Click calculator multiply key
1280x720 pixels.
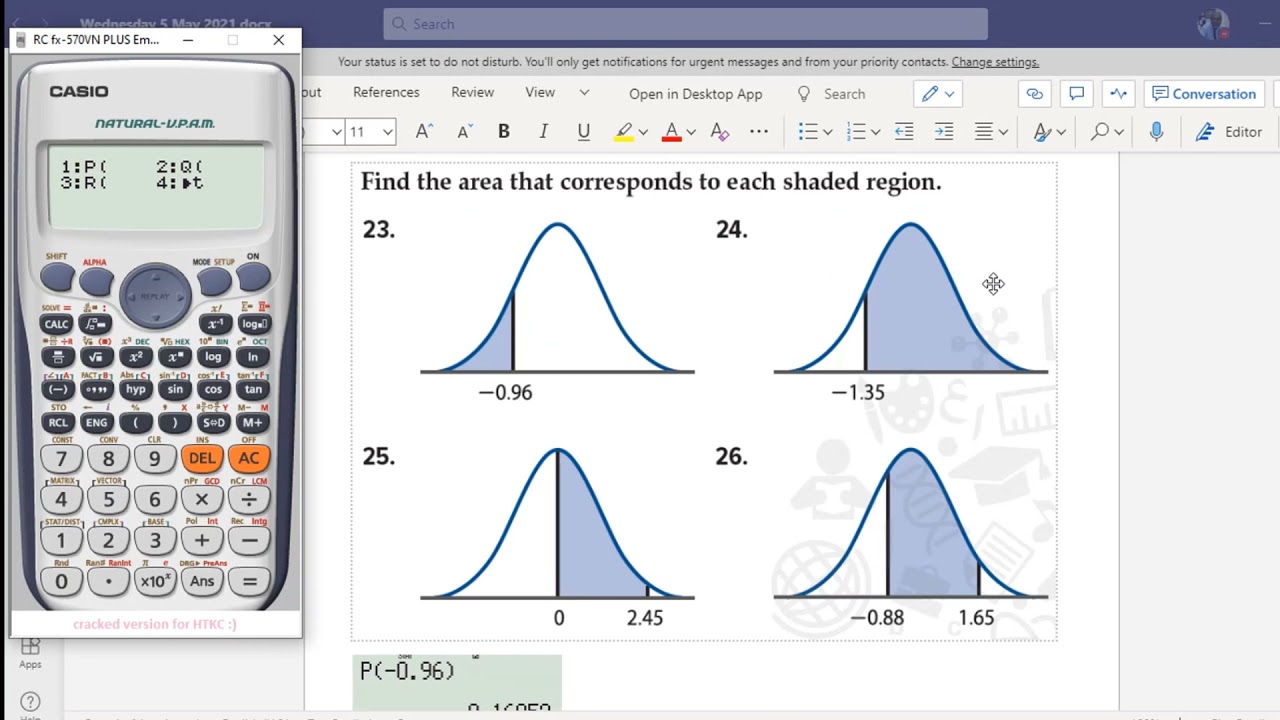(201, 499)
